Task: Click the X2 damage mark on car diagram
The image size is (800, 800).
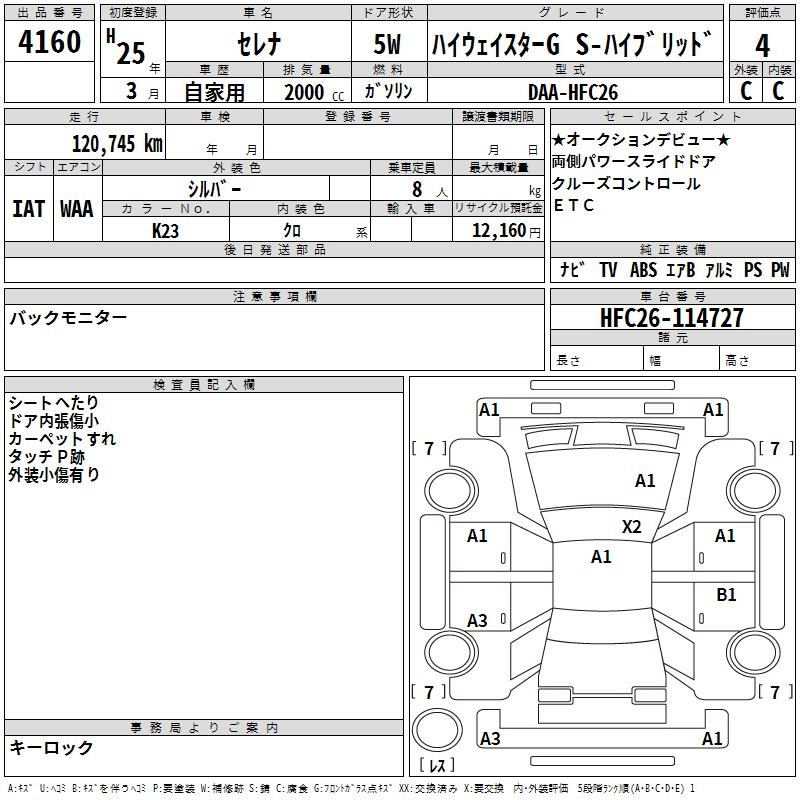Action: point(631,527)
